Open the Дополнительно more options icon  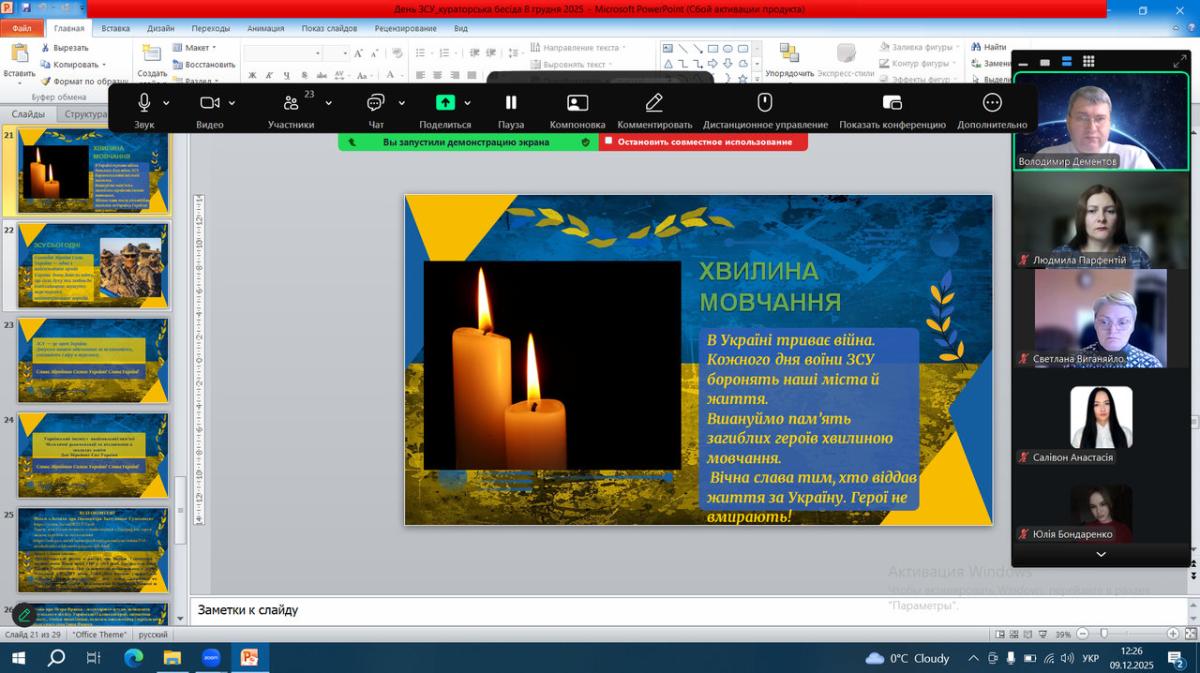tap(992, 103)
